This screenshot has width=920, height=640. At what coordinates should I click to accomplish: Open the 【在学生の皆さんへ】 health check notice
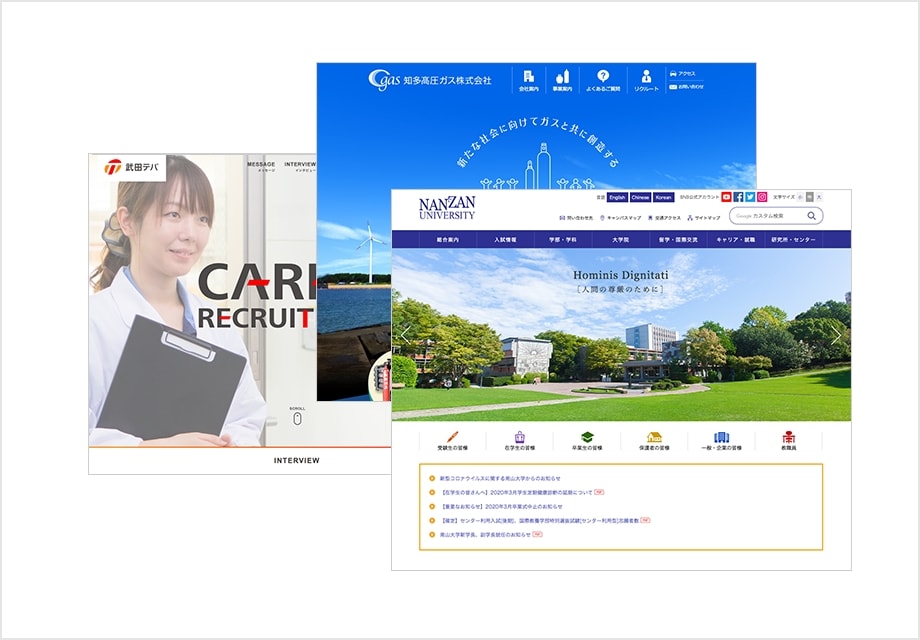[x=517, y=492]
